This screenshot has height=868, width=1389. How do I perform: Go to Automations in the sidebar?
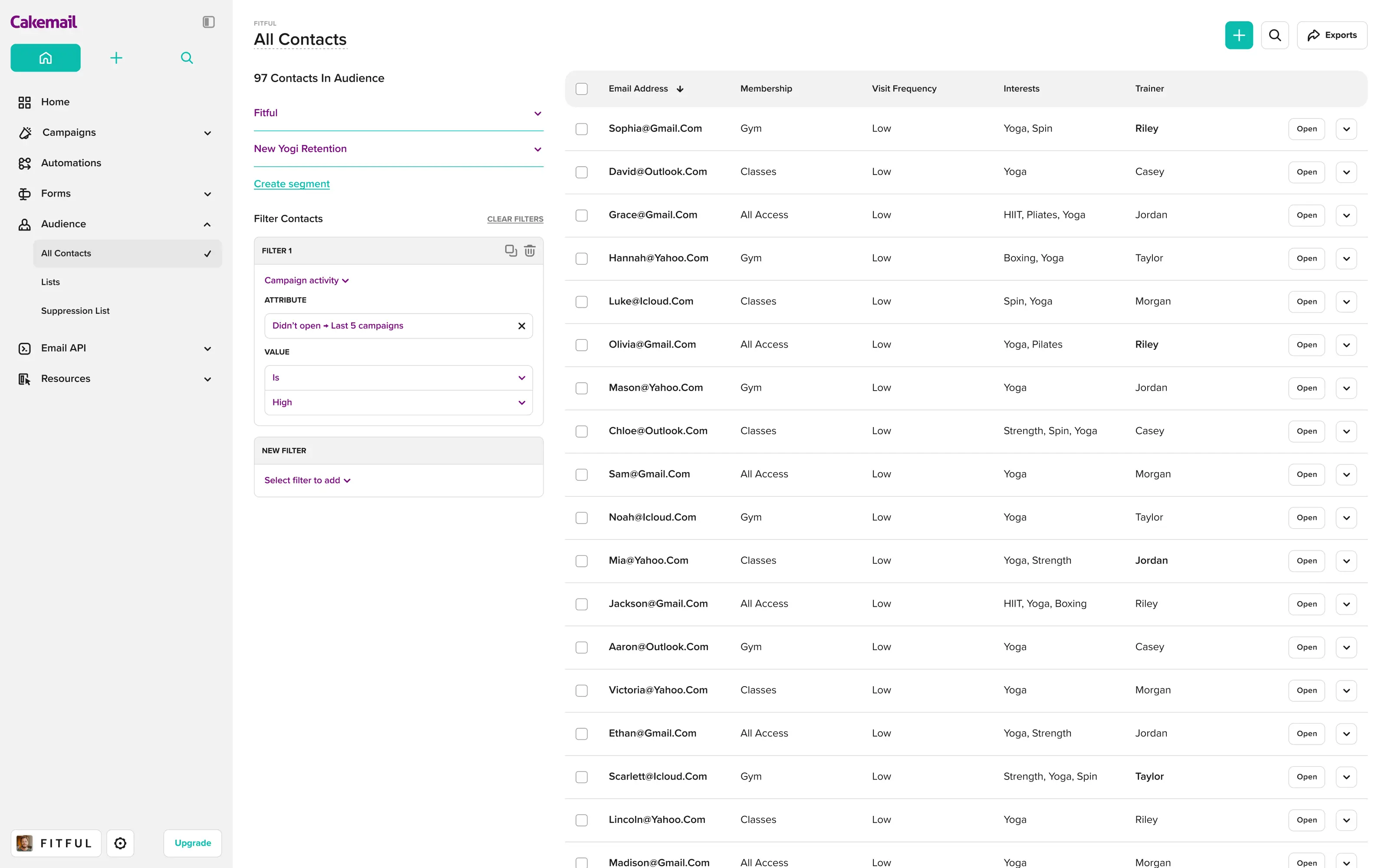click(x=71, y=163)
